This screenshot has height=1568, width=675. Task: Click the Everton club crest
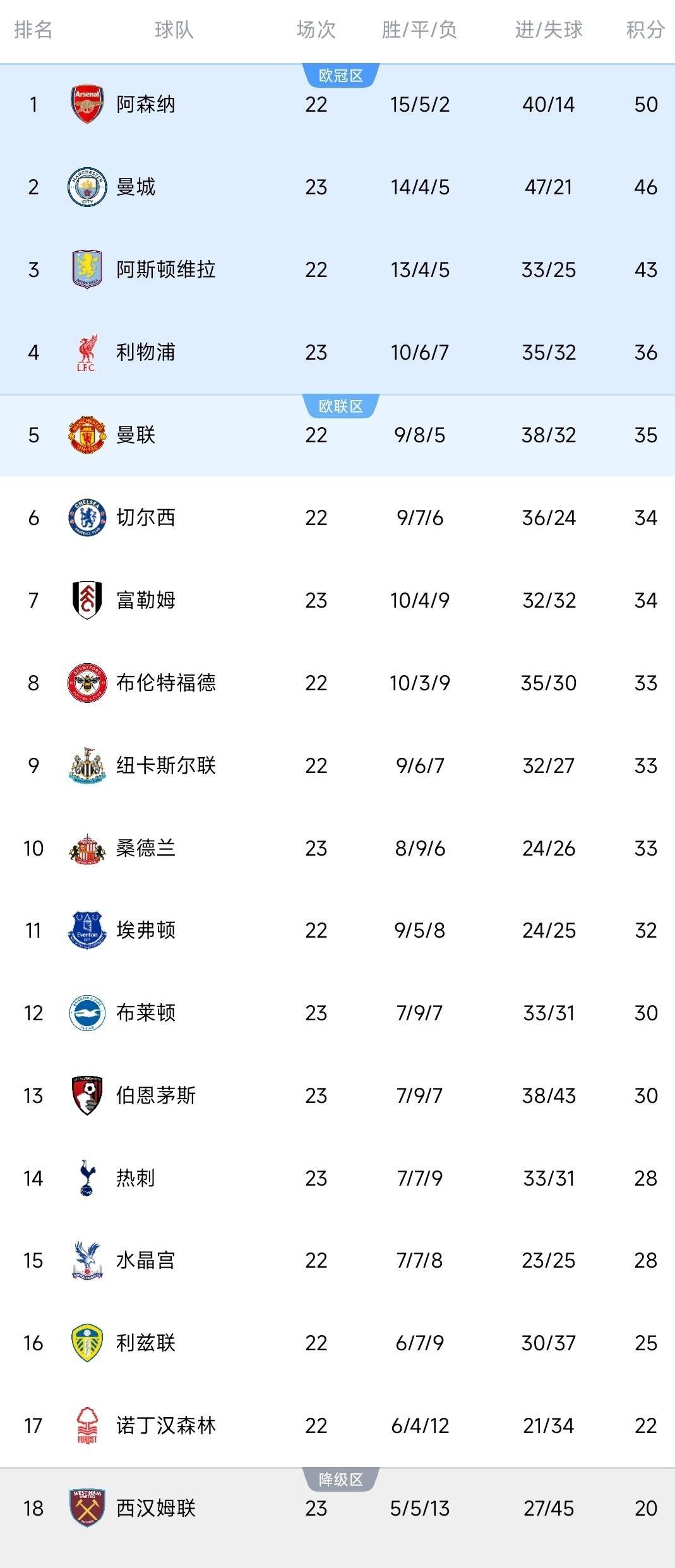[87, 930]
